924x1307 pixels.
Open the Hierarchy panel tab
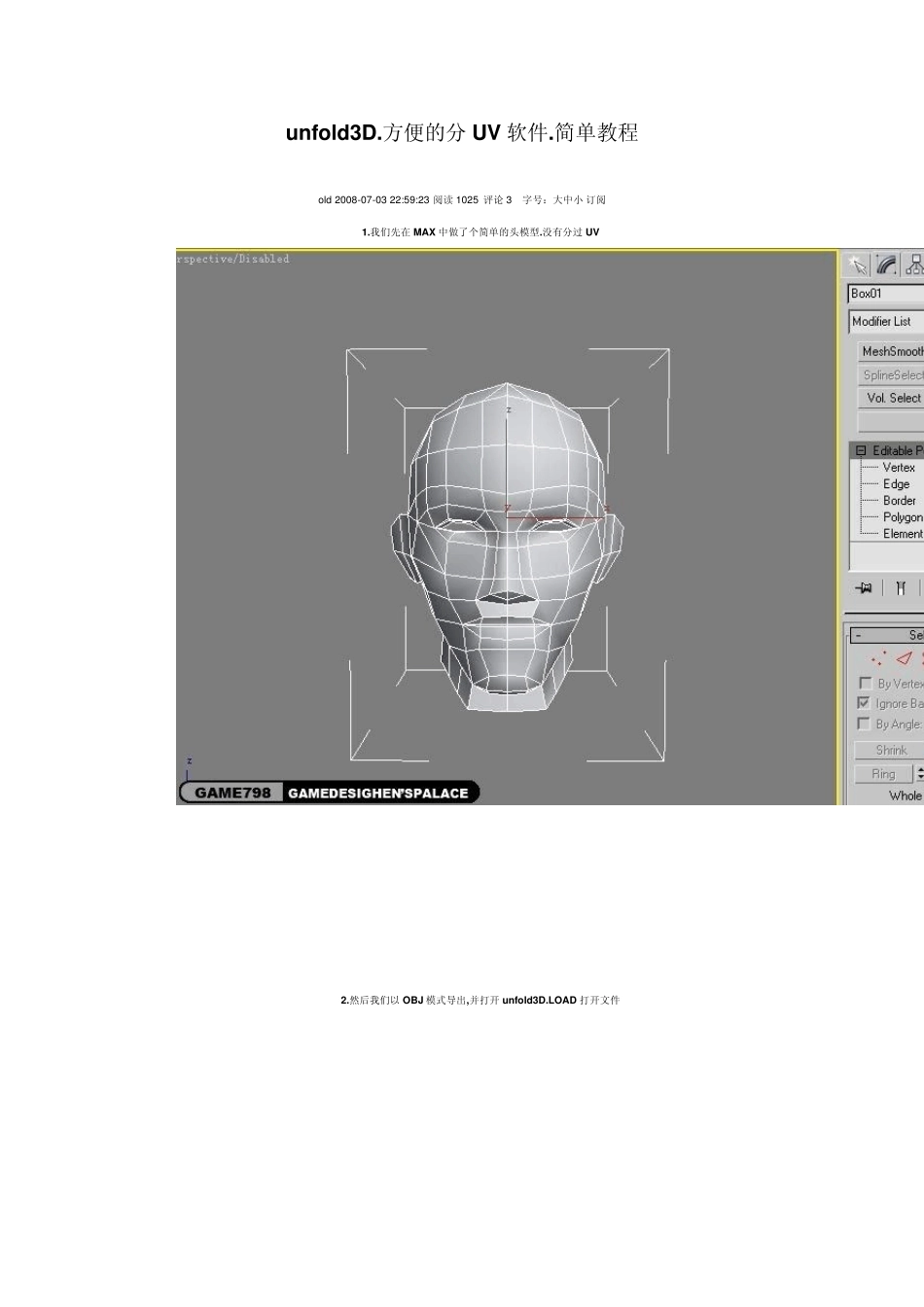pos(913,265)
